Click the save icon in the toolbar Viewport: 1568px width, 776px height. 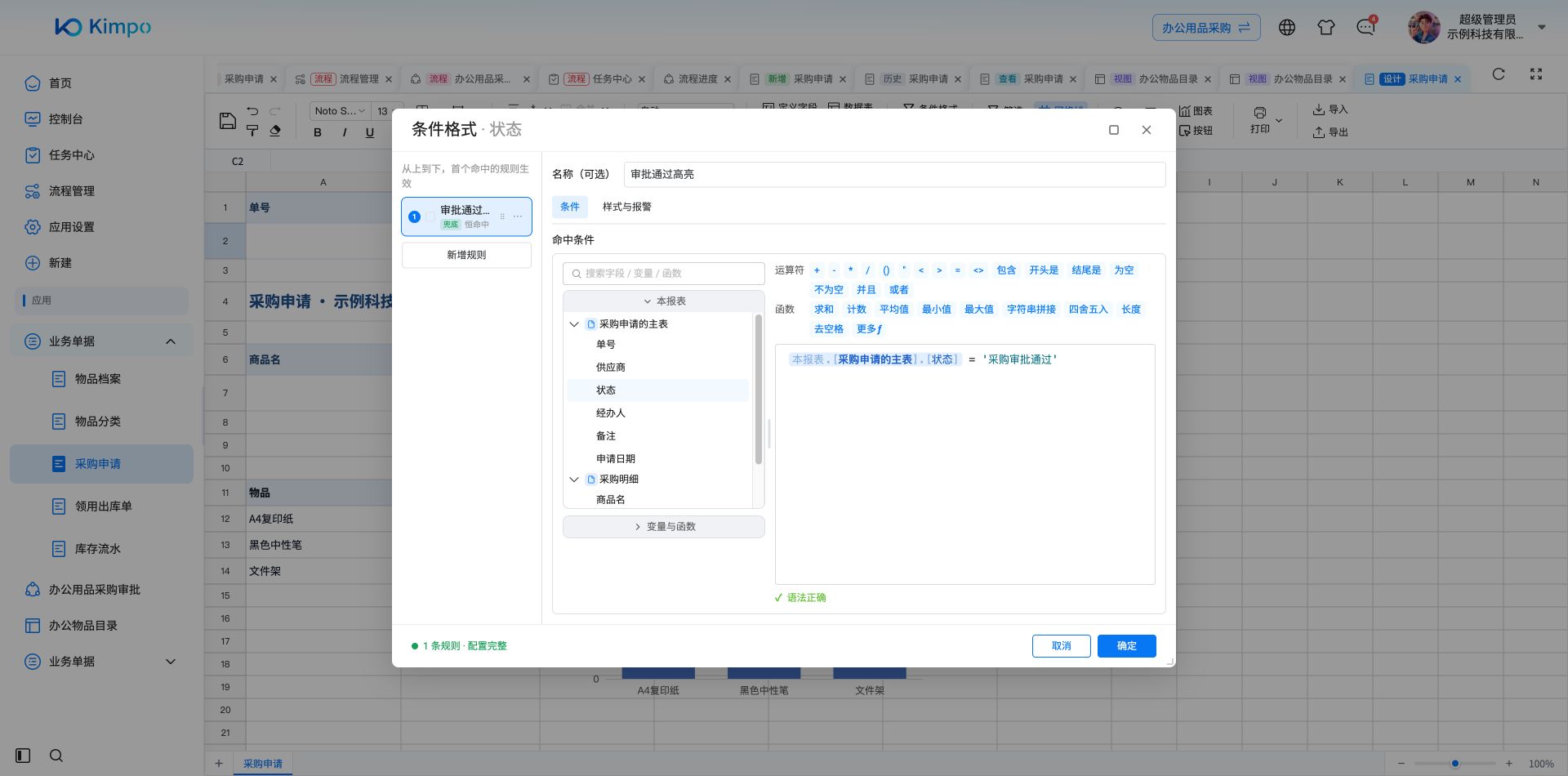228,121
